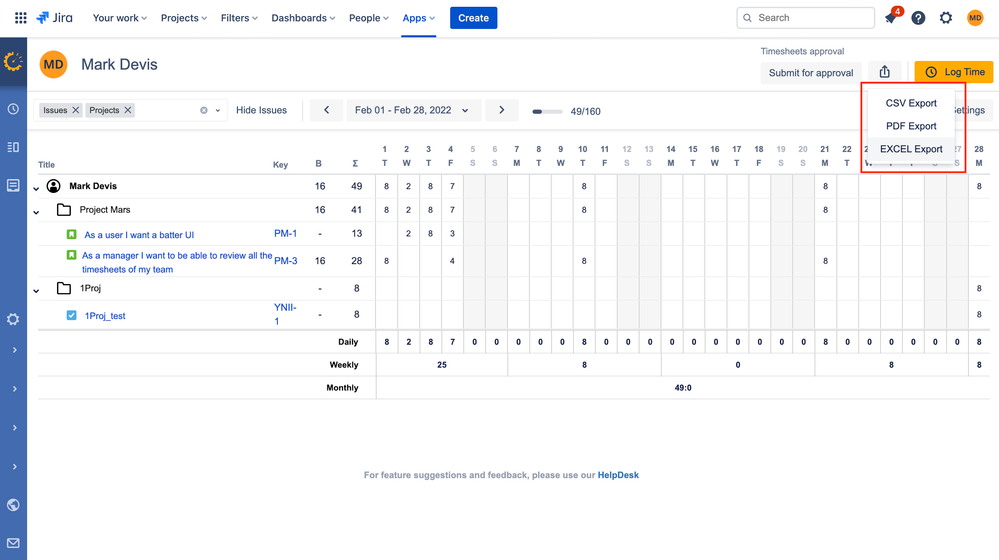Click the Jira logo
Image resolution: width=999 pixels, height=560 pixels.
pyautogui.click(x=55, y=18)
